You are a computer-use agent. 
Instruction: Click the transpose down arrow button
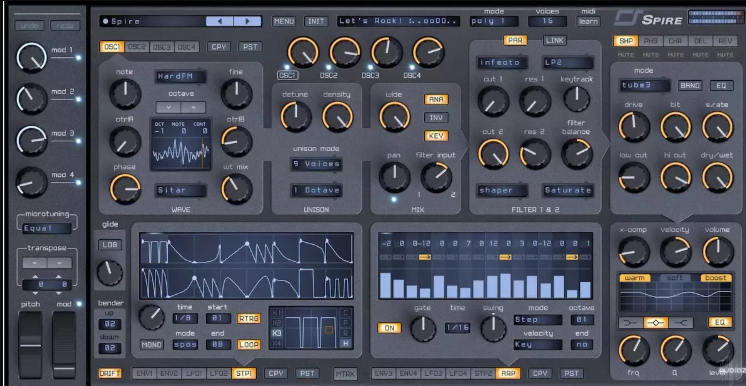(x=34, y=263)
